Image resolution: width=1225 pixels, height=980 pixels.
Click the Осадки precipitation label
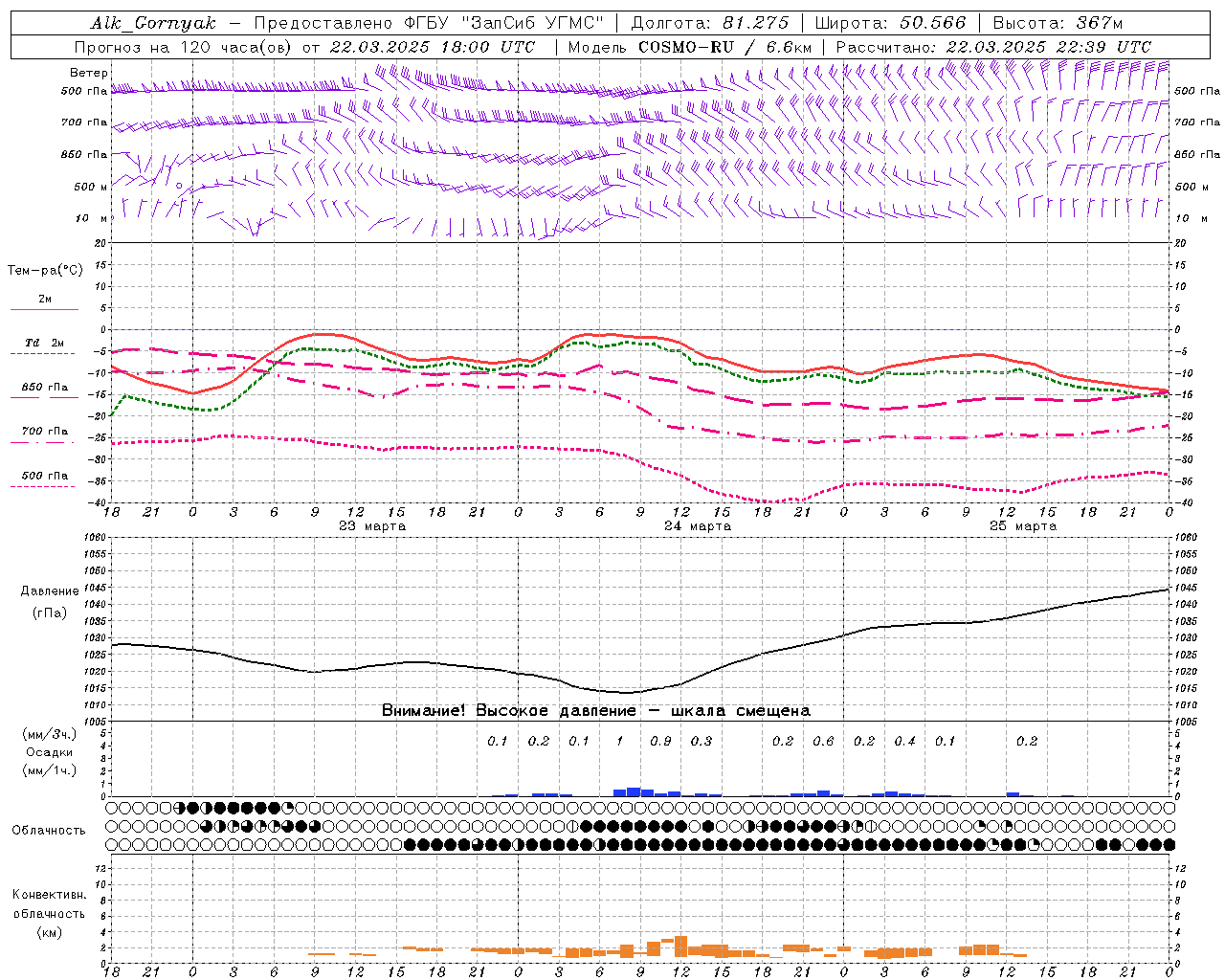(50, 752)
